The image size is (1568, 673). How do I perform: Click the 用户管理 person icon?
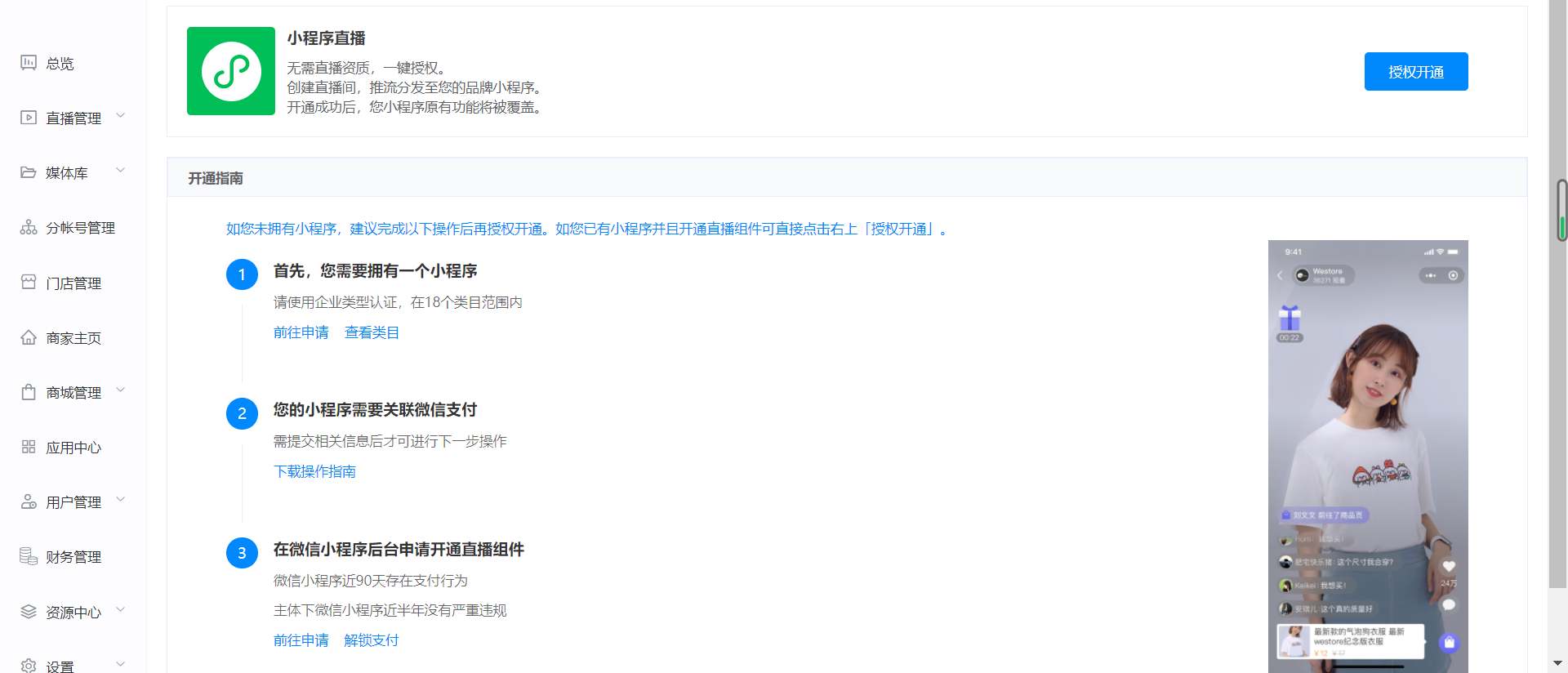29,501
